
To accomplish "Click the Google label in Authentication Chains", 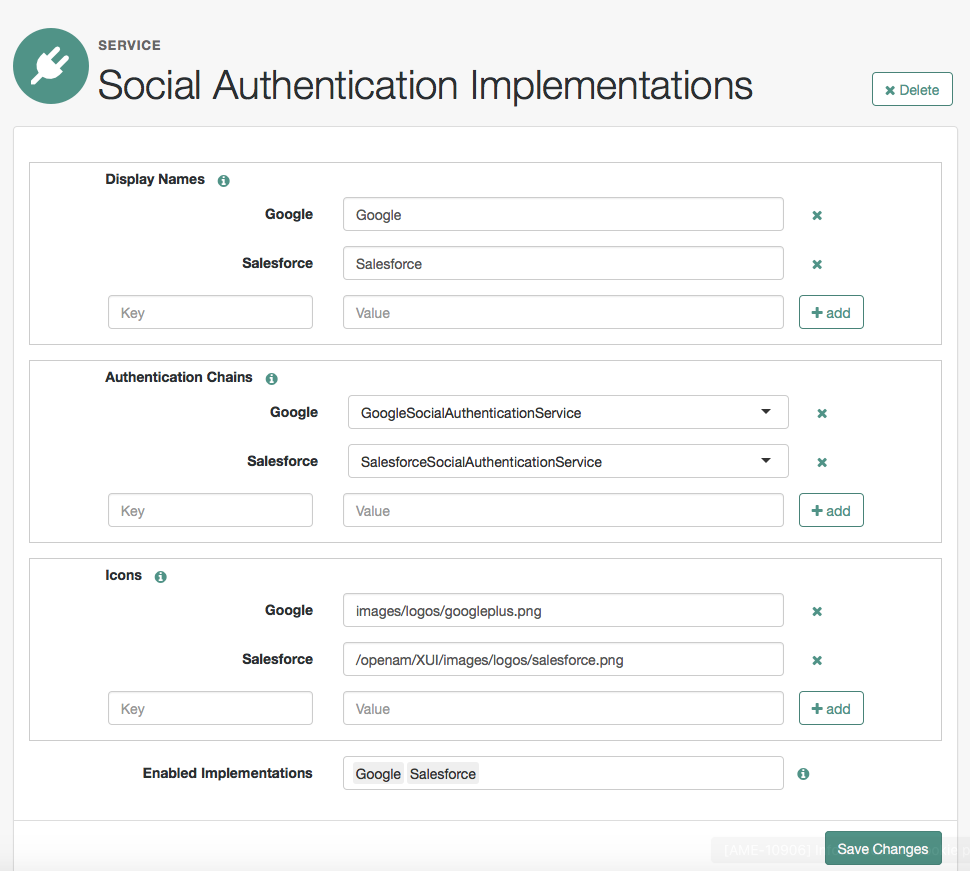I will pyautogui.click(x=294, y=412).
